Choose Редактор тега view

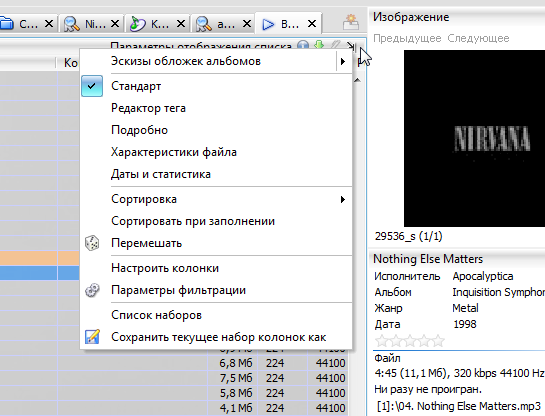tap(216, 108)
